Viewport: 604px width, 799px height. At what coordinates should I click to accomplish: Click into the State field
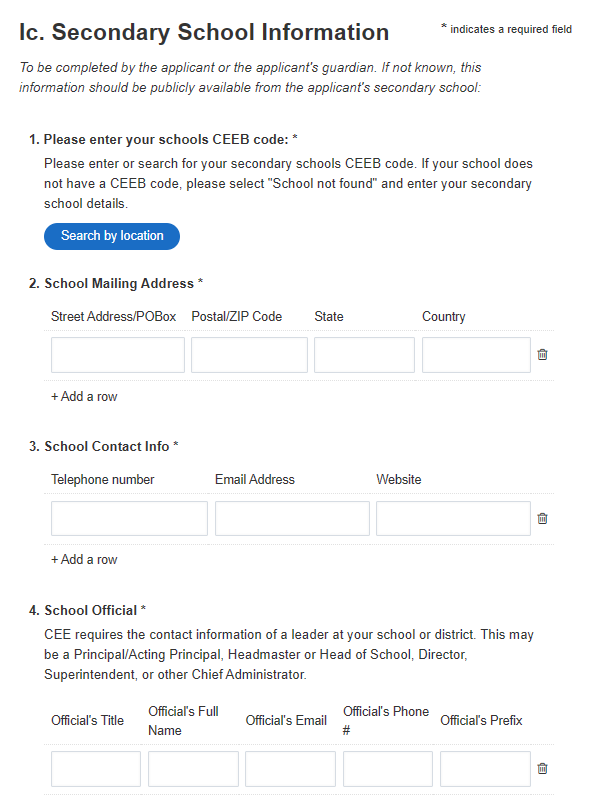point(364,355)
